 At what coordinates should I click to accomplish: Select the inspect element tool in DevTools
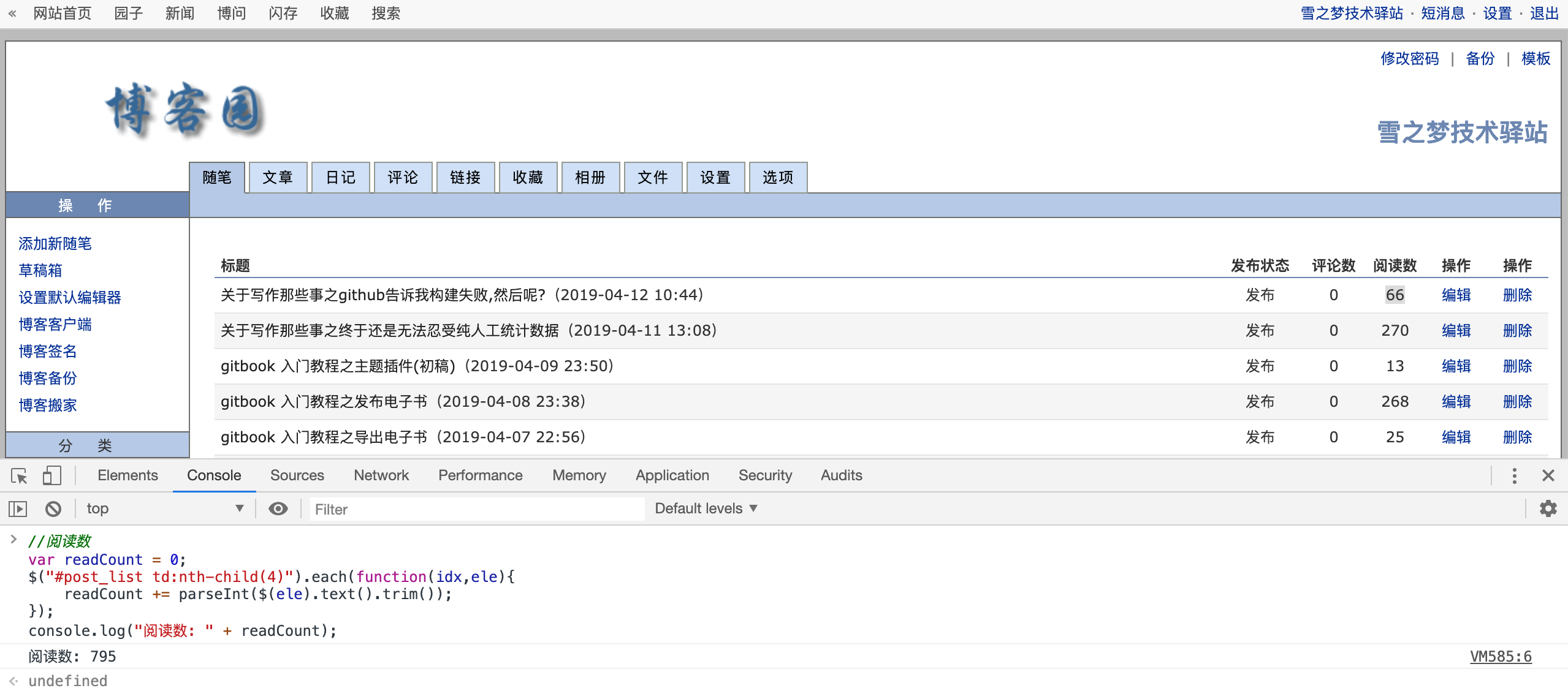[19, 475]
